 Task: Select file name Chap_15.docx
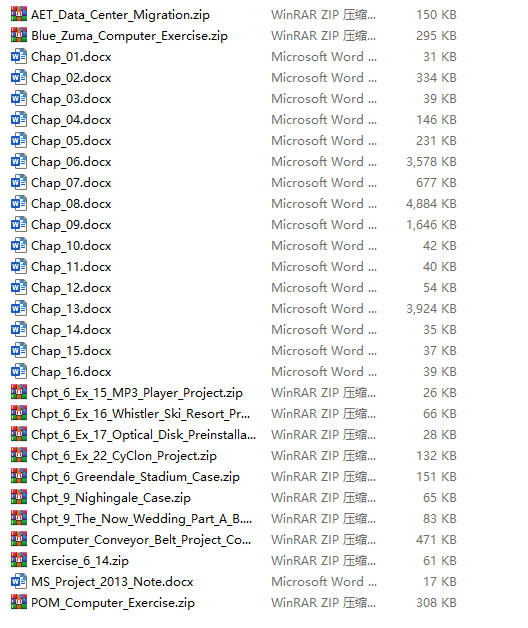(x=71, y=350)
